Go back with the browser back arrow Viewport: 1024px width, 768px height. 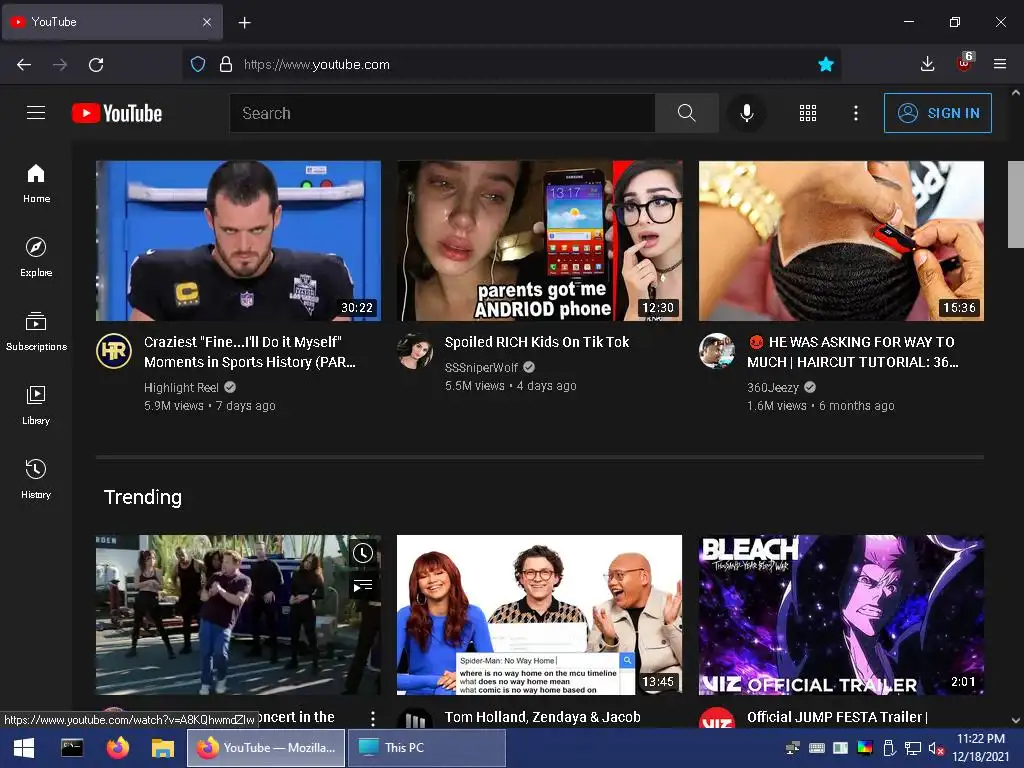coord(24,65)
